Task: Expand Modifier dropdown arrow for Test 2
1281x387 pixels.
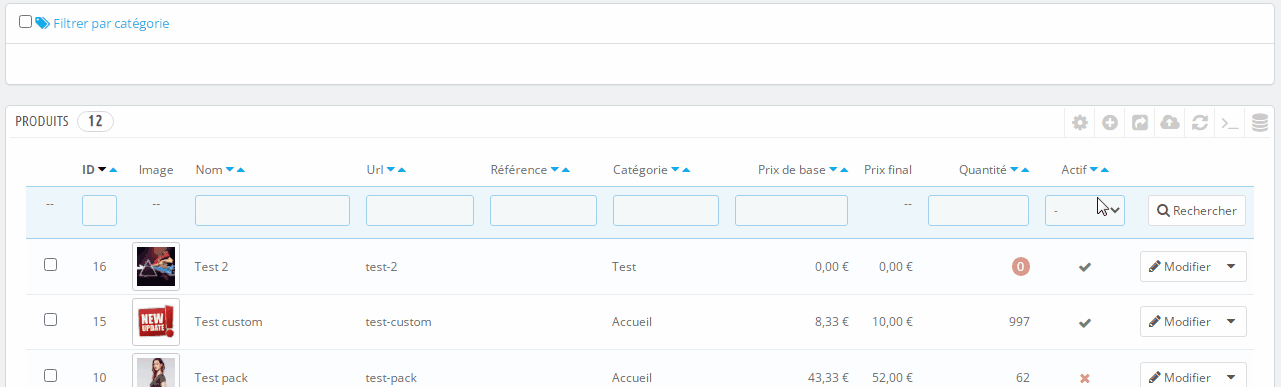Action: coord(1232,267)
